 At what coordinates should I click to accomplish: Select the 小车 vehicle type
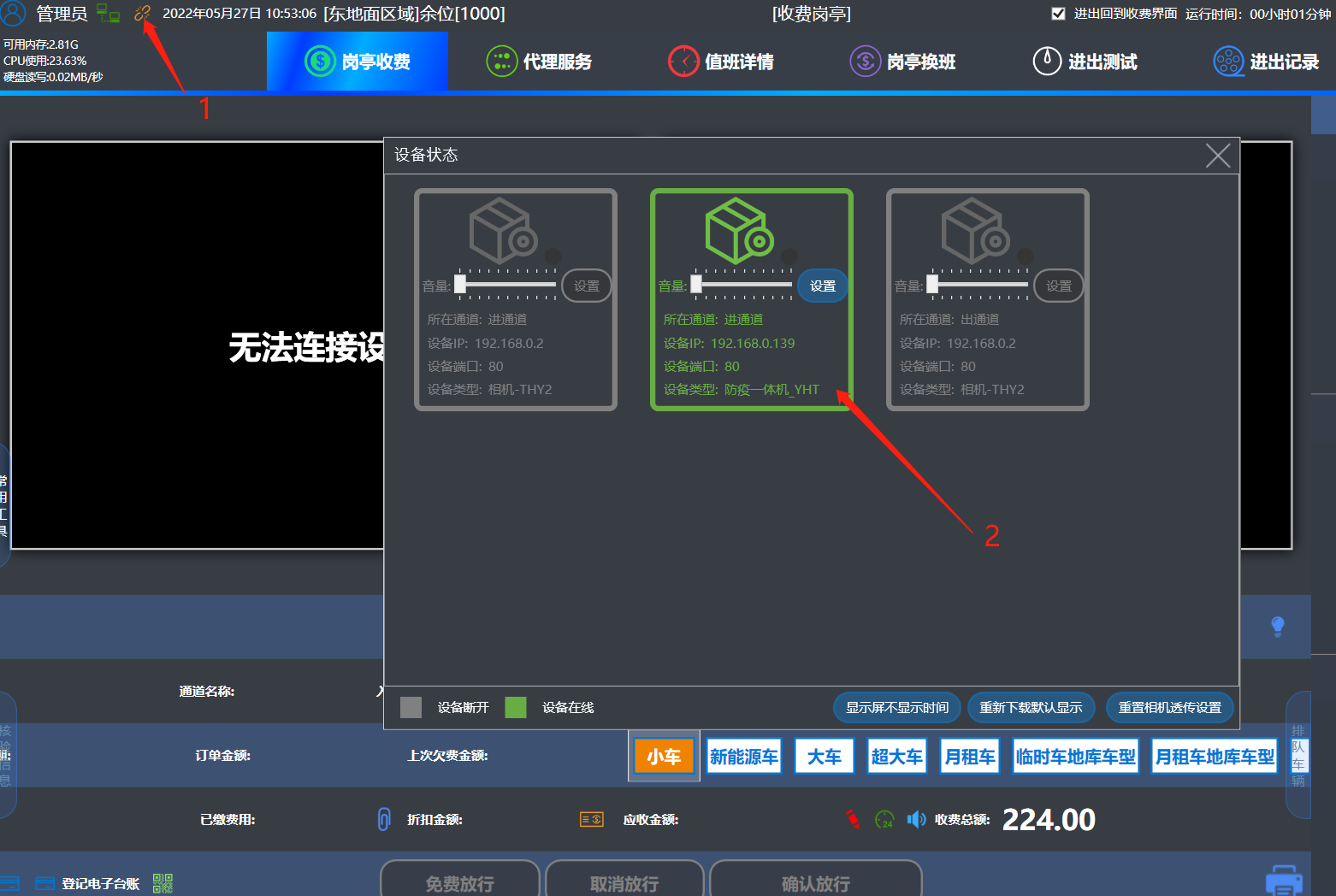(x=664, y=756)
